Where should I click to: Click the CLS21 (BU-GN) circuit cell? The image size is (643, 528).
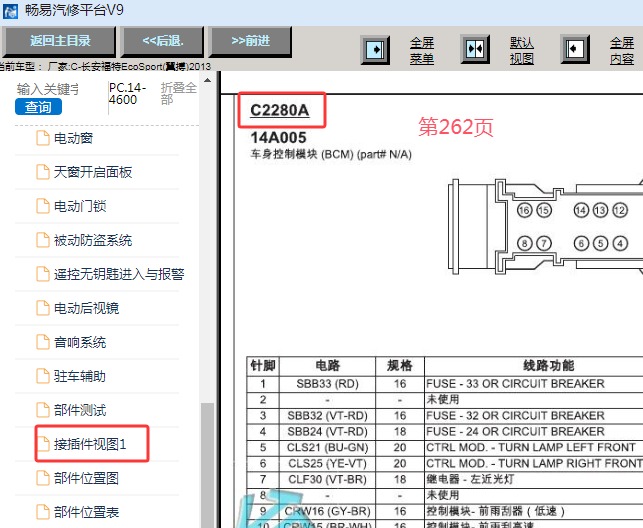click(327, 448)
